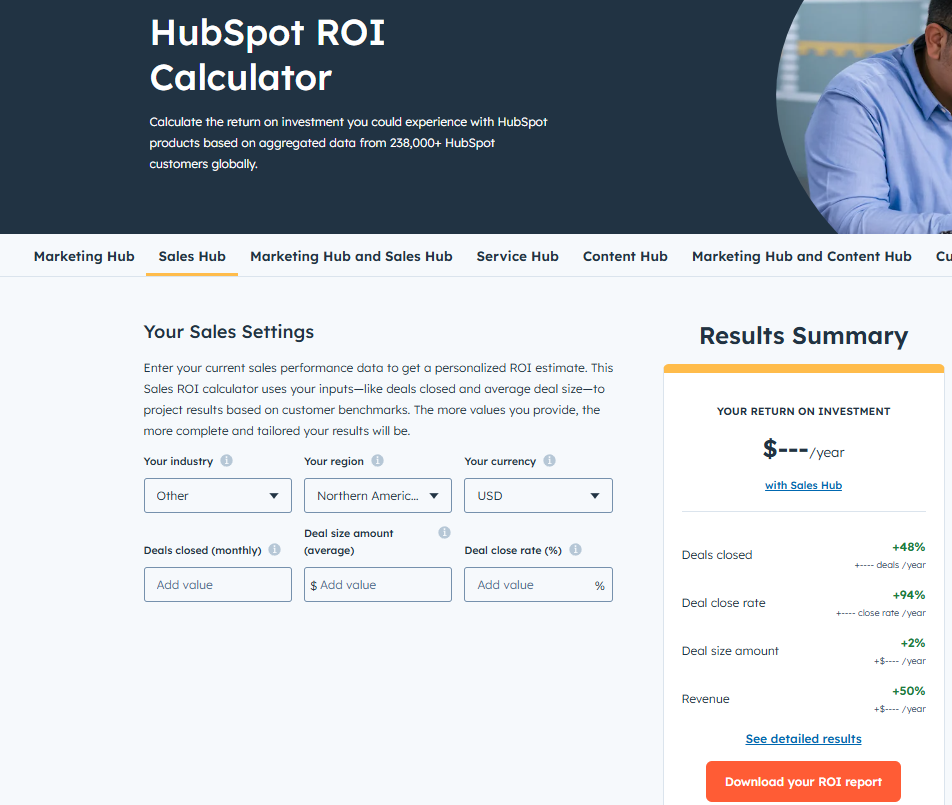Select the Sales Hub tab
952x805 pixels.
tap(192, 256)
